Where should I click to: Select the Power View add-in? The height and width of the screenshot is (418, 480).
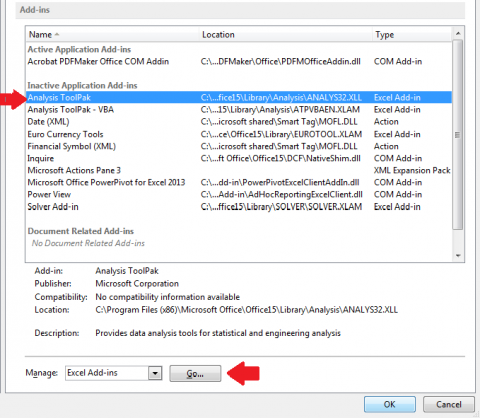tap(239, 194)
